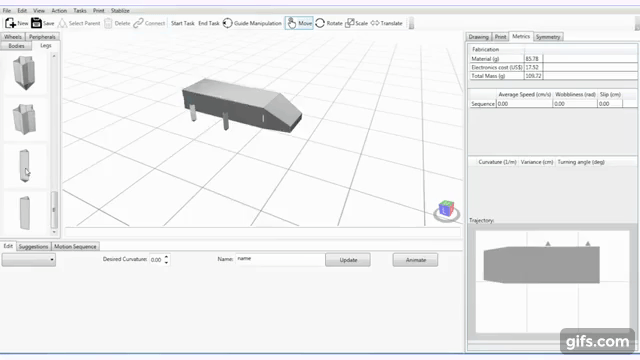Open the empty dropdown in Edit panel

[x=29, y=260]
